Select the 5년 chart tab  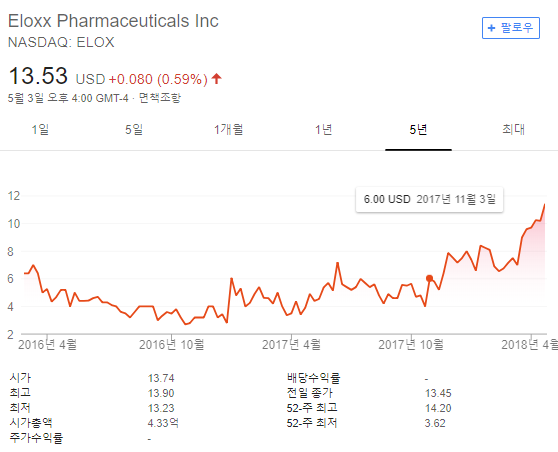(418, 130)
